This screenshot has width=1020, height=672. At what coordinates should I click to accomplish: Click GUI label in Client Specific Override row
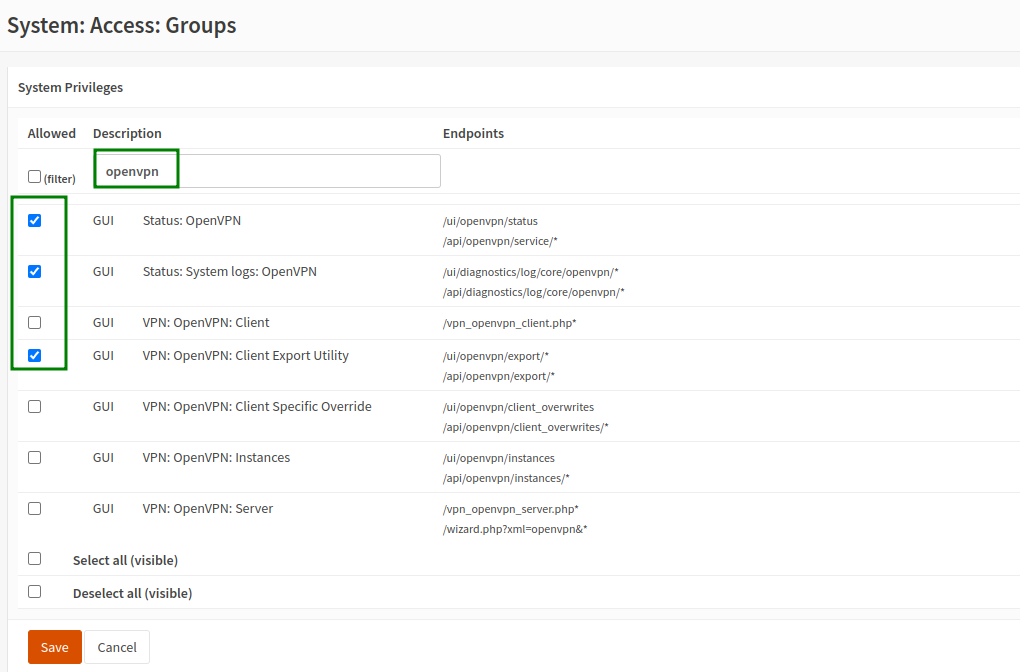[x=103, y=407]
